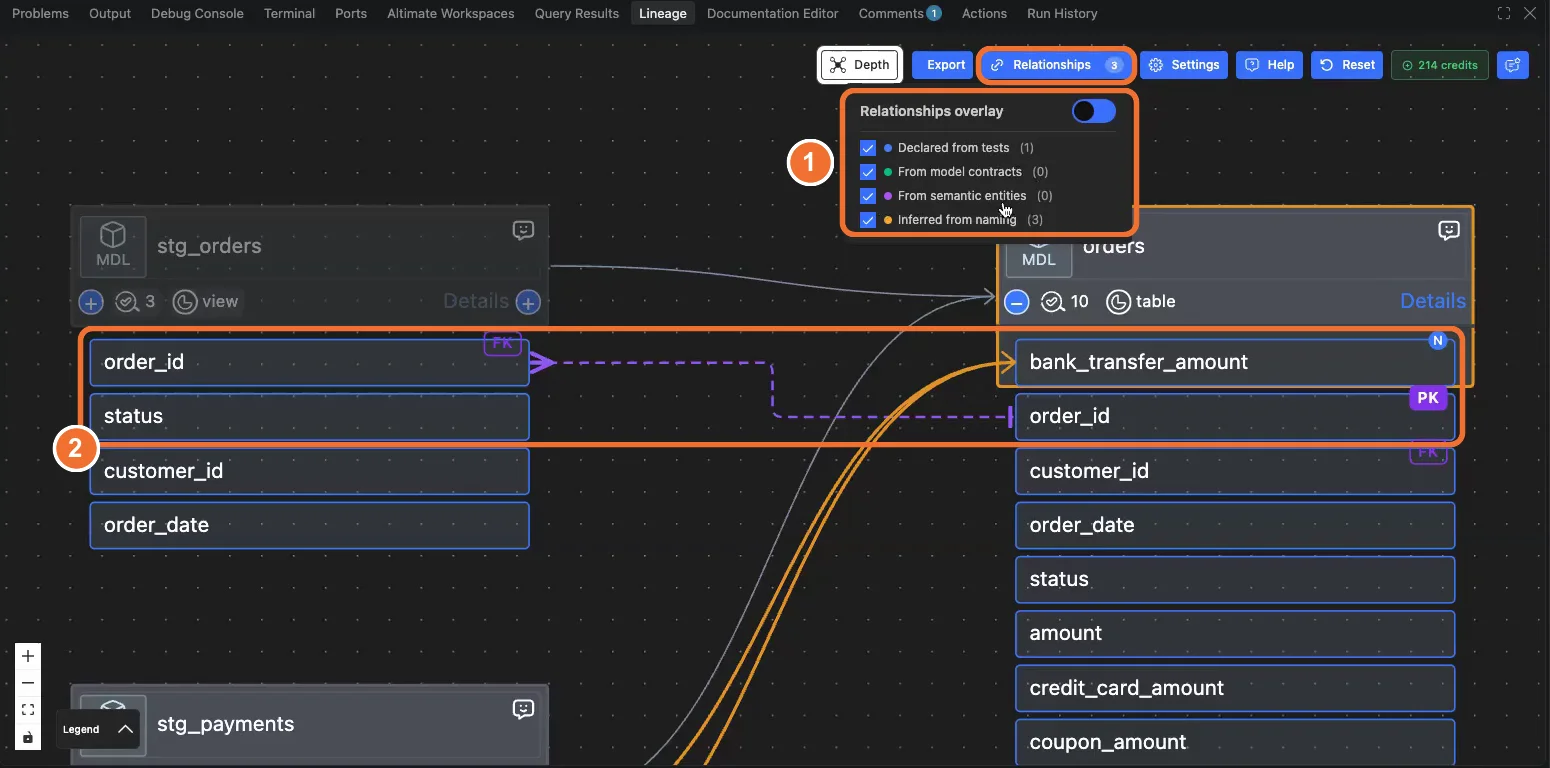1550x768 pixels.
Task: Click the Help button
Action: coord(1269,65)
